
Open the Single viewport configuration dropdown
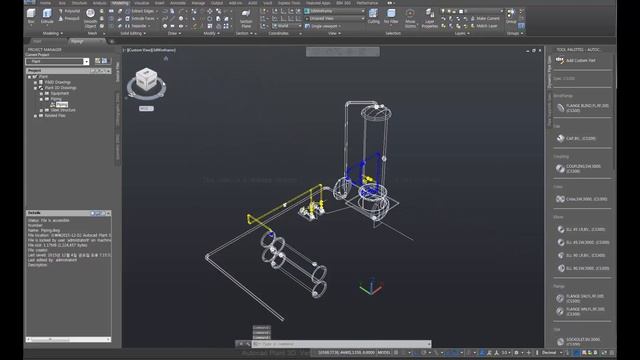point(323,26)
